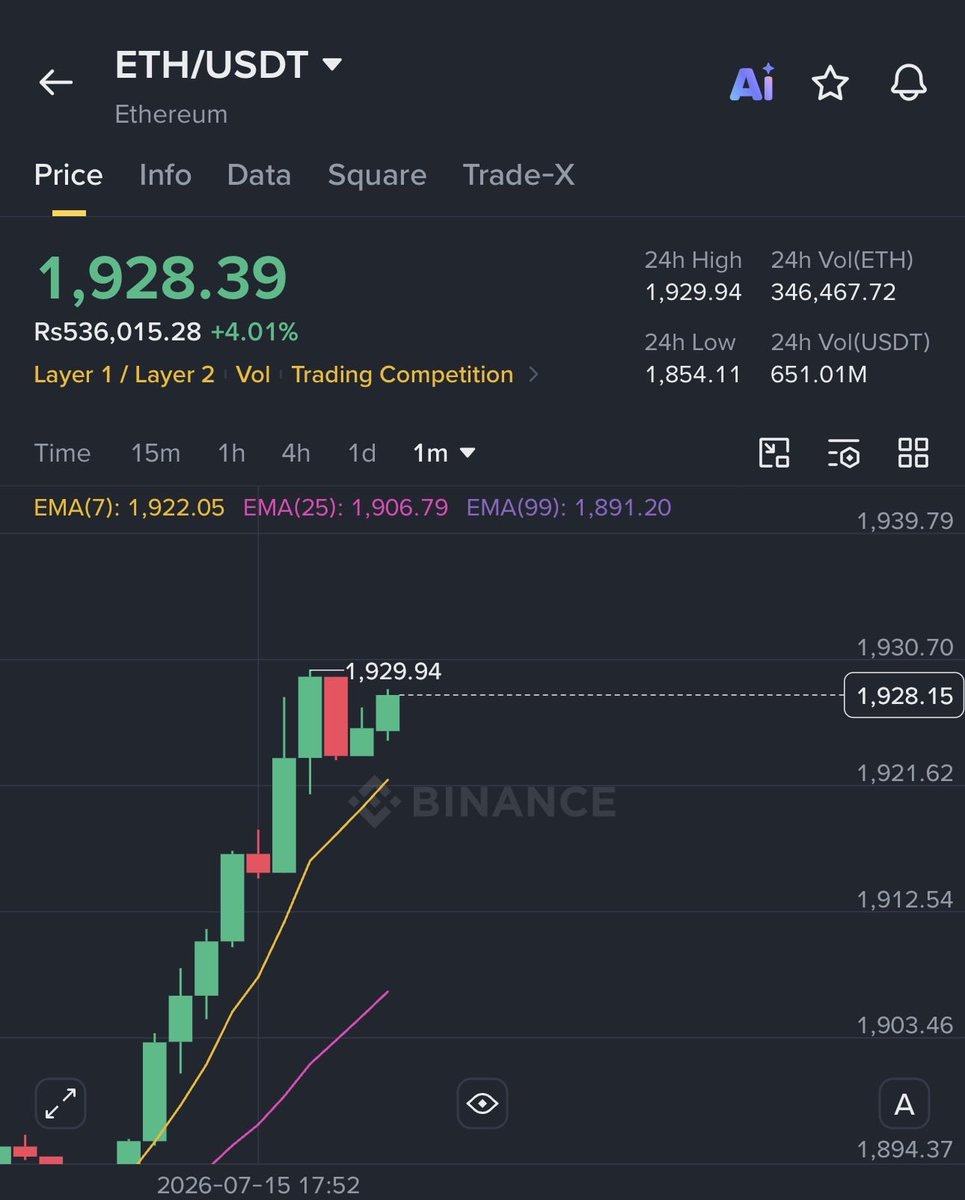Click the large price 1,928.39

coord(162,278)
